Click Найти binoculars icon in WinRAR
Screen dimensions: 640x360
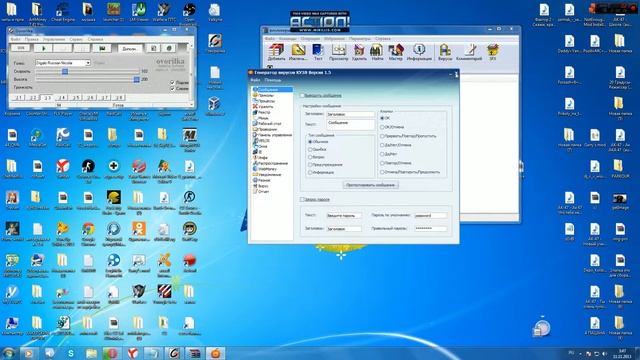click(377, 53)
